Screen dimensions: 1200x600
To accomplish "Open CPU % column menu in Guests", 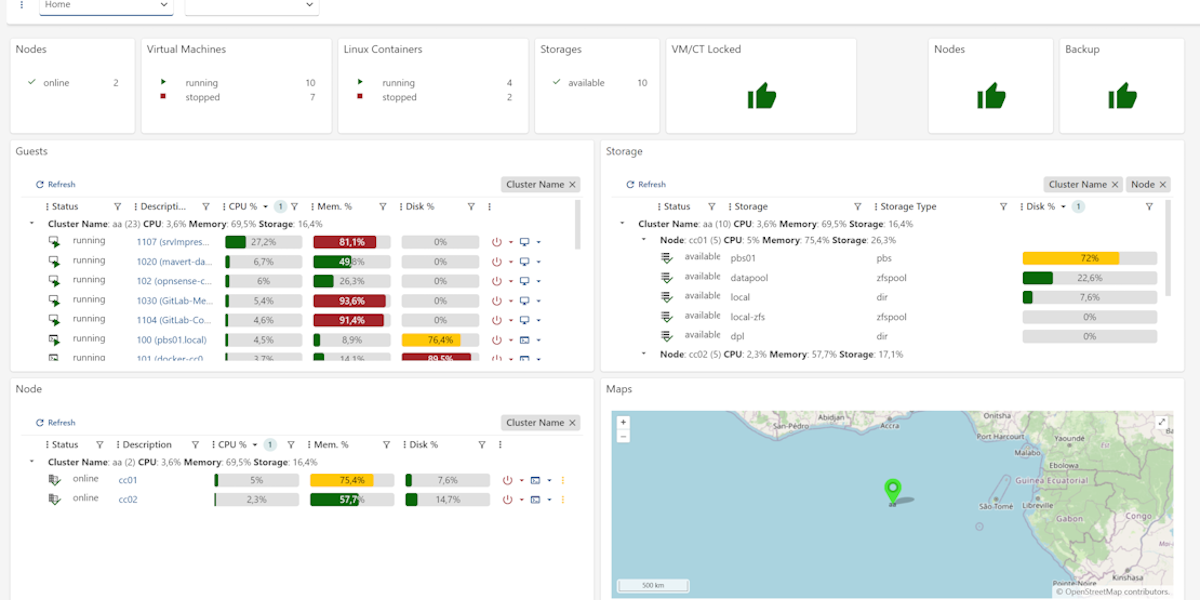I will [x=223, y=207].
